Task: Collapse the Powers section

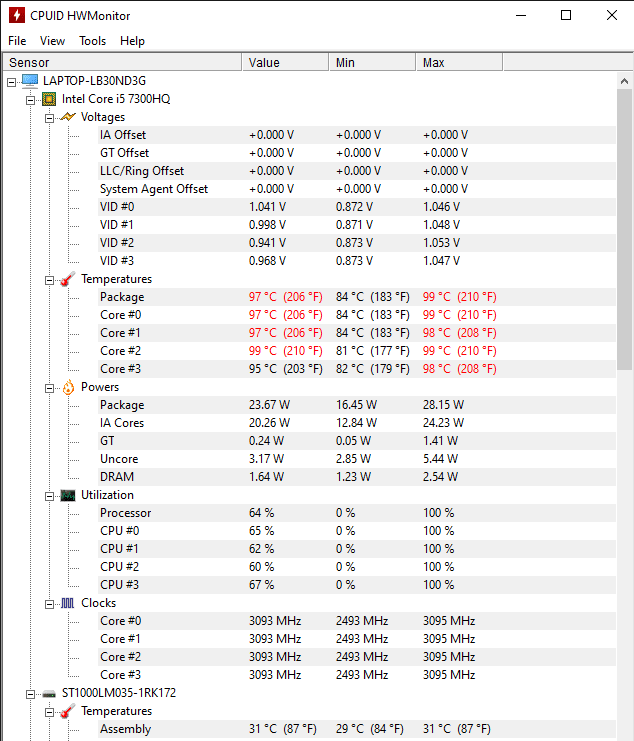Action: click(50, 388)
